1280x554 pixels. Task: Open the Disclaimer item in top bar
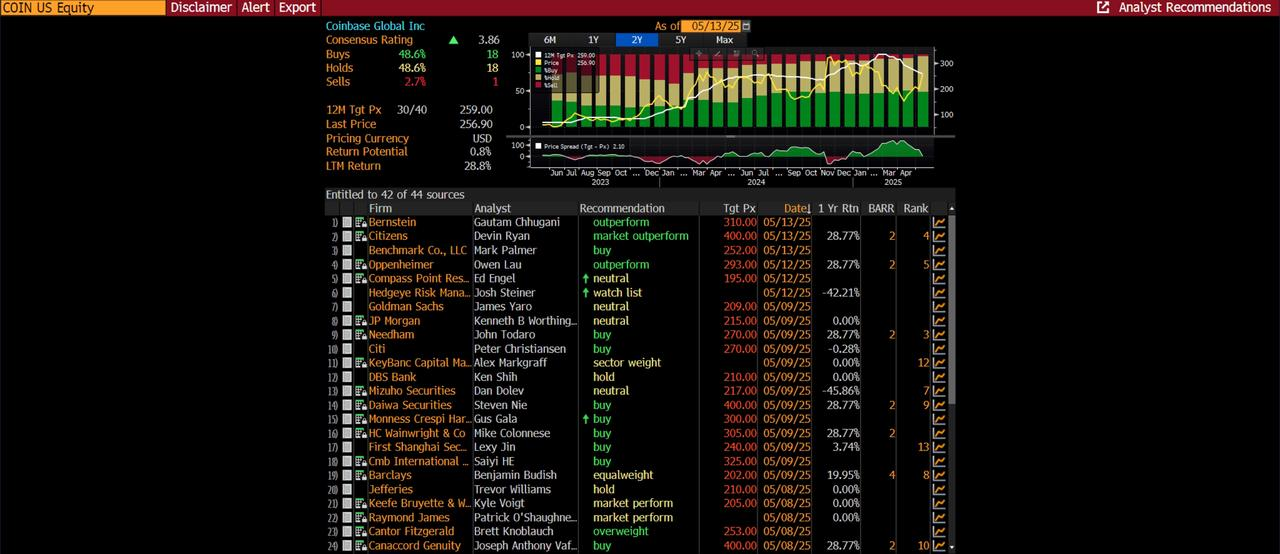pyautogui.click(x=201, y=7)
